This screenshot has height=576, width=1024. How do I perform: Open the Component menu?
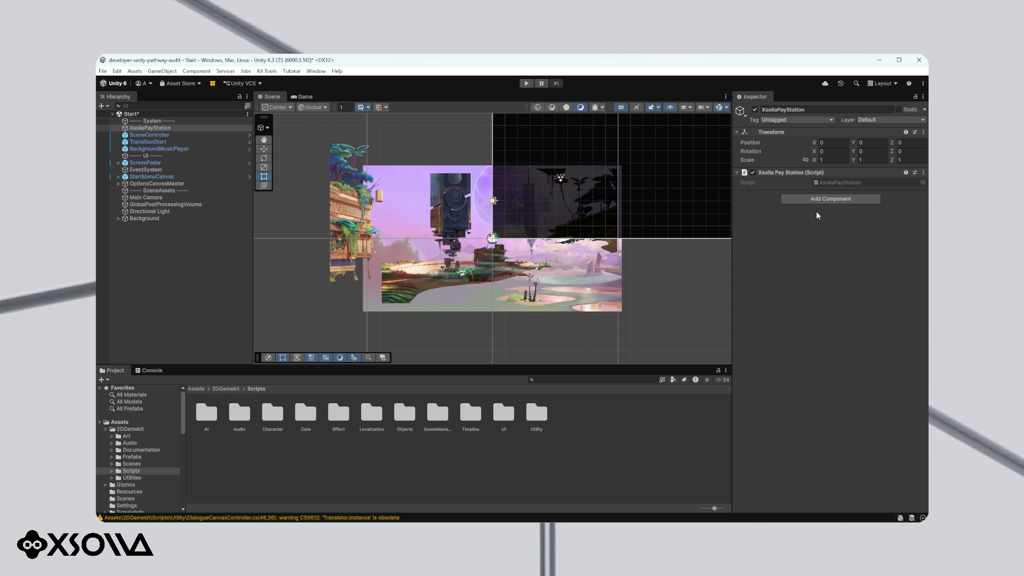197,71
